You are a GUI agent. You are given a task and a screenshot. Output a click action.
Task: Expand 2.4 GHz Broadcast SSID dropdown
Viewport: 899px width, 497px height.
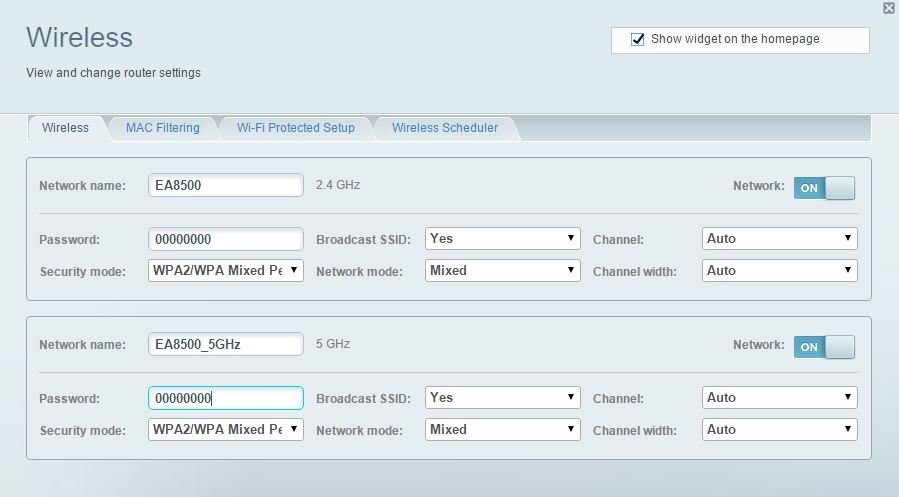point(503,238)
